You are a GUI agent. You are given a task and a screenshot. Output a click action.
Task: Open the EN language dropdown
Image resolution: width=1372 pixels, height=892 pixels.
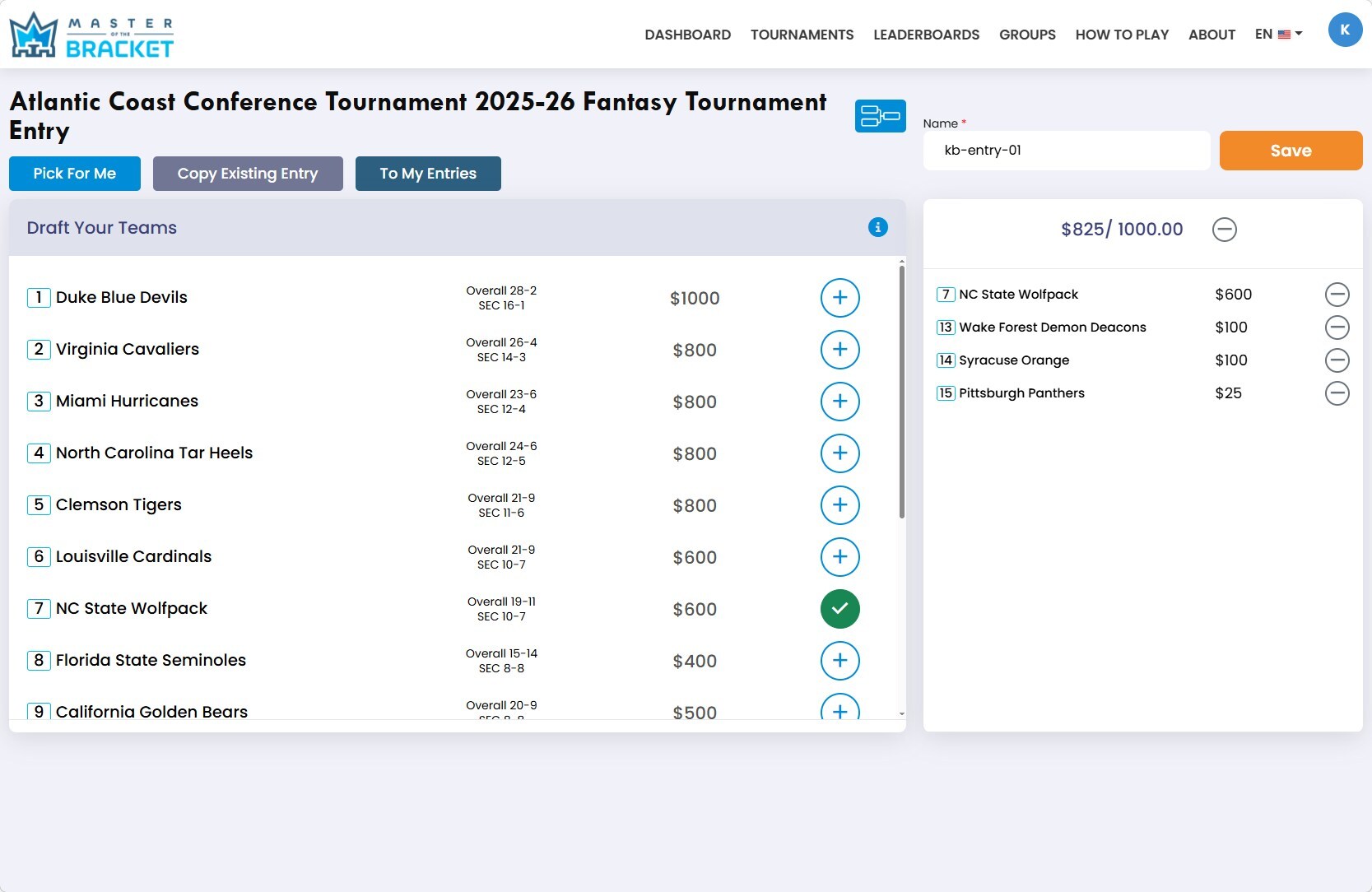pos(1277,34)
